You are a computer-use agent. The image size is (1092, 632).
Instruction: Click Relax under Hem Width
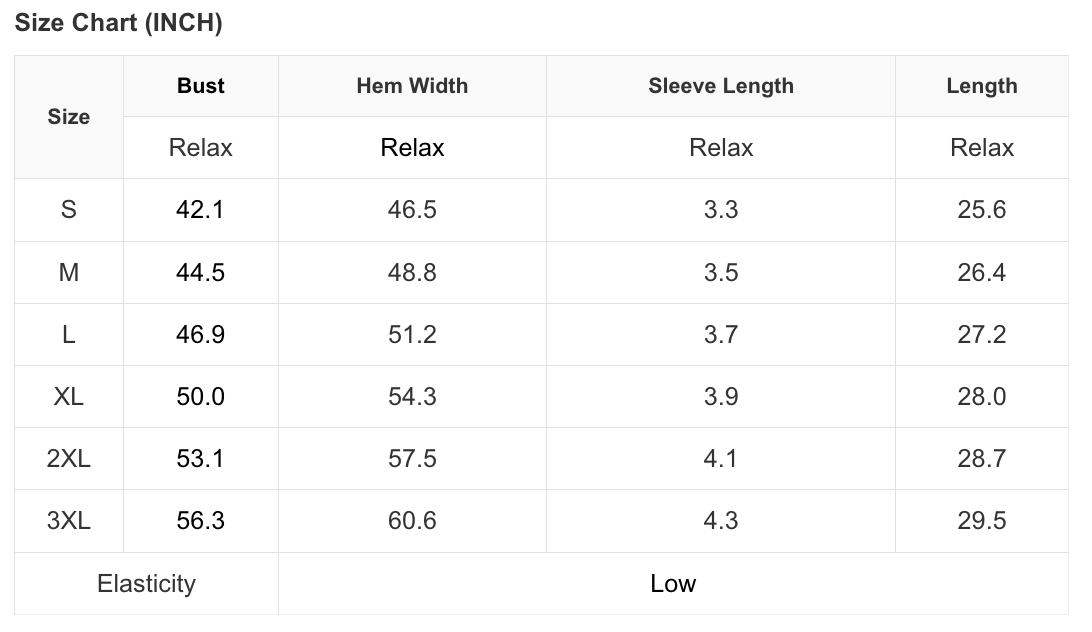[x=412, y=148]
